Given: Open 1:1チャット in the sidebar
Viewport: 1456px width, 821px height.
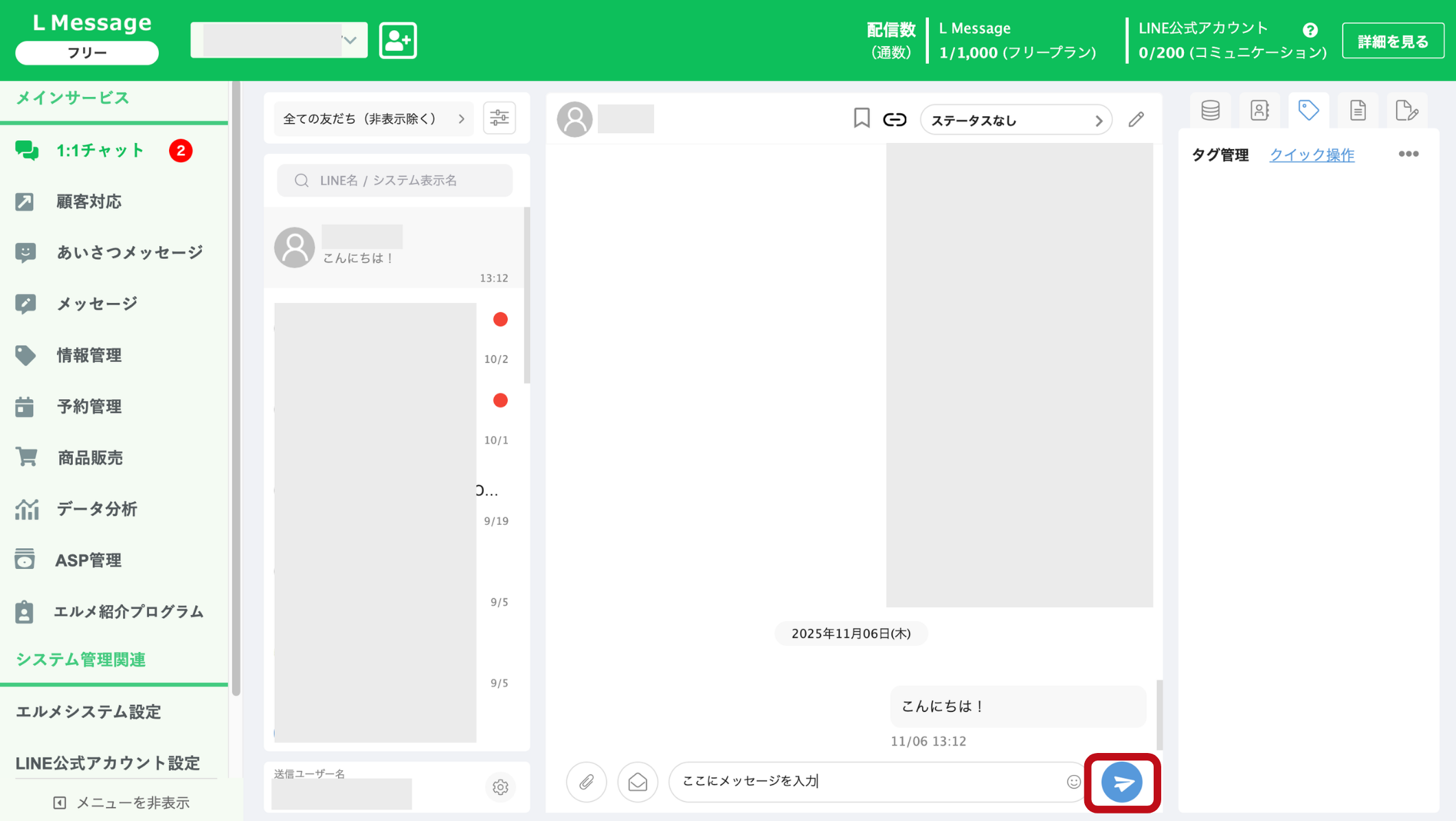Looking at the screenshot, I should point(100,150).
